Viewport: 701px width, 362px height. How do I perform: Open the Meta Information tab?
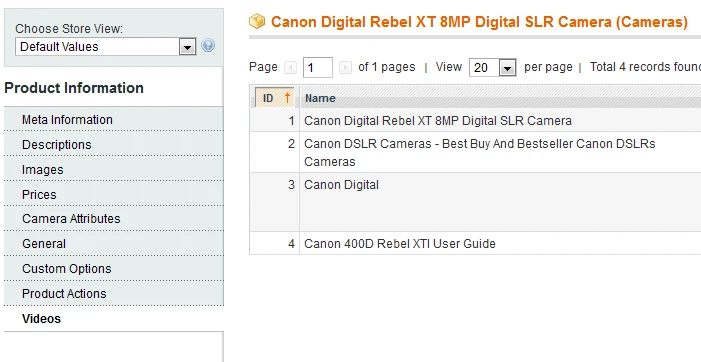point(114,120)
